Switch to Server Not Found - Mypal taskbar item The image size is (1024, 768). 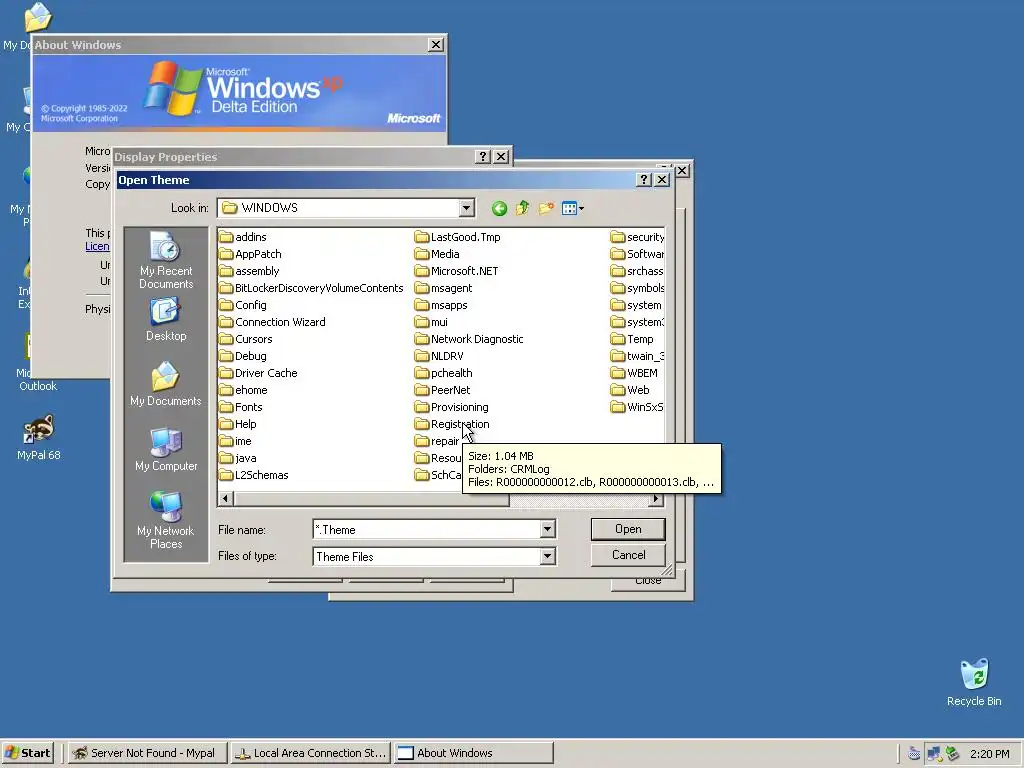[x=147, y=753]
